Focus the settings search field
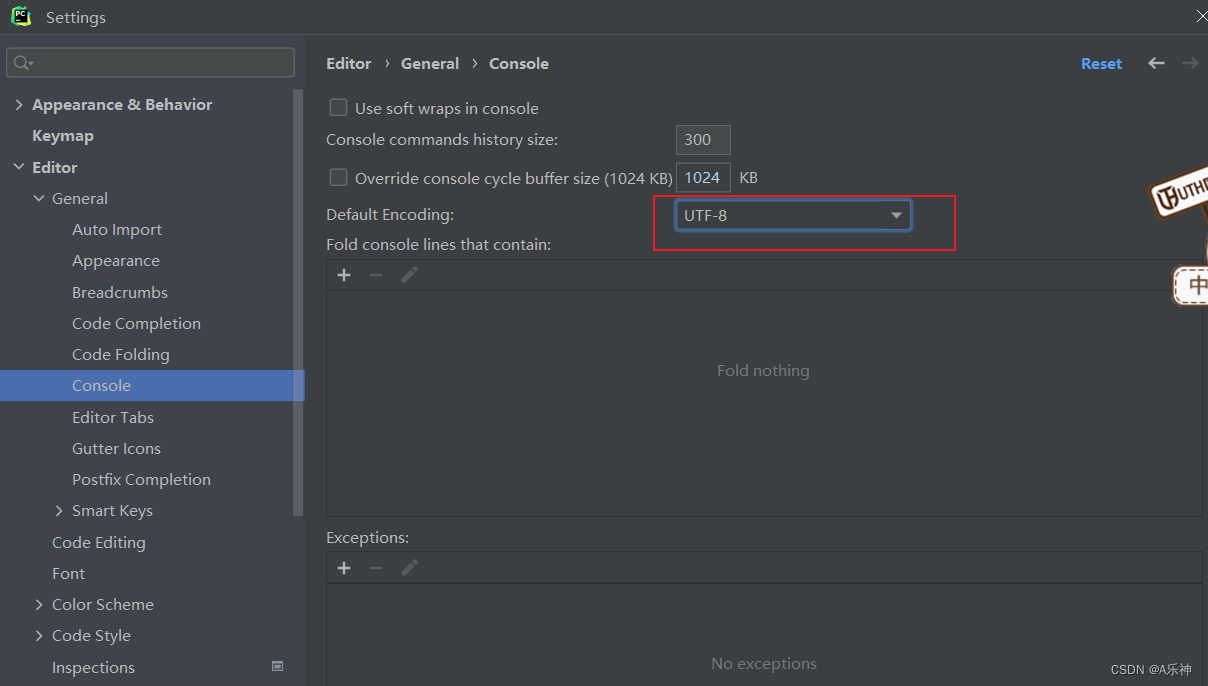Viewport: 1208px width, 686px height. [150, 63]
